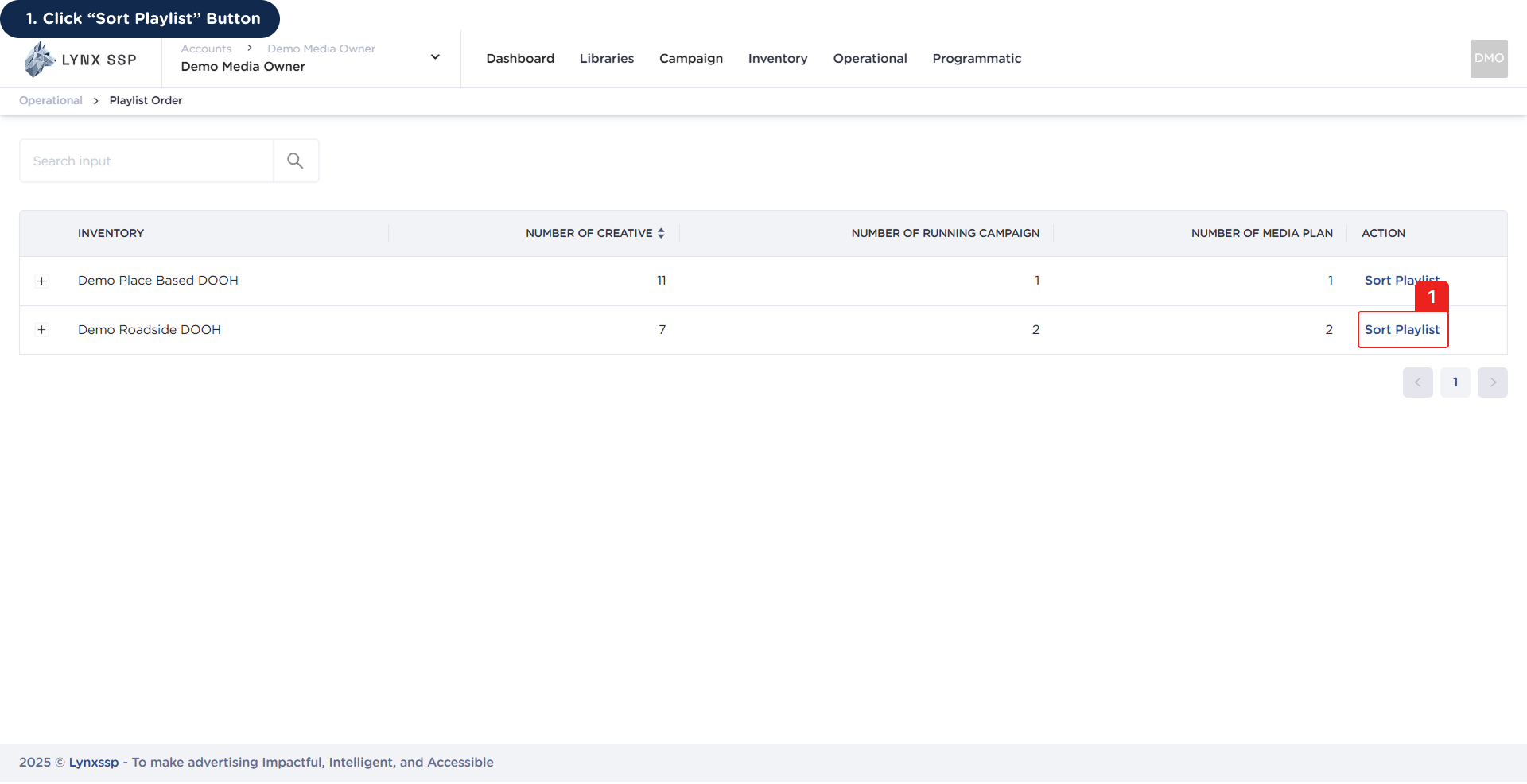The image size is (1527, 784).
Task: Sort by Number of Creative arrows
Action: pos(661,233)
